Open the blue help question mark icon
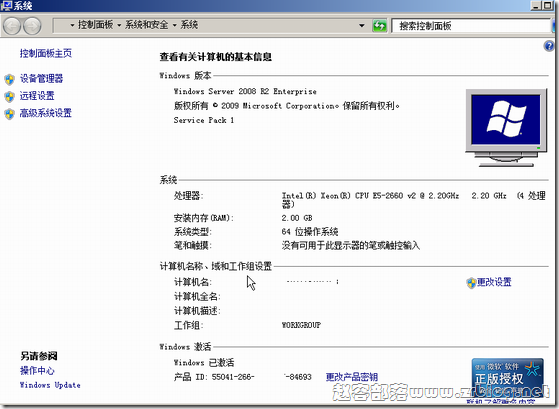This screenshot has height=409, width=559. (549, 46)
